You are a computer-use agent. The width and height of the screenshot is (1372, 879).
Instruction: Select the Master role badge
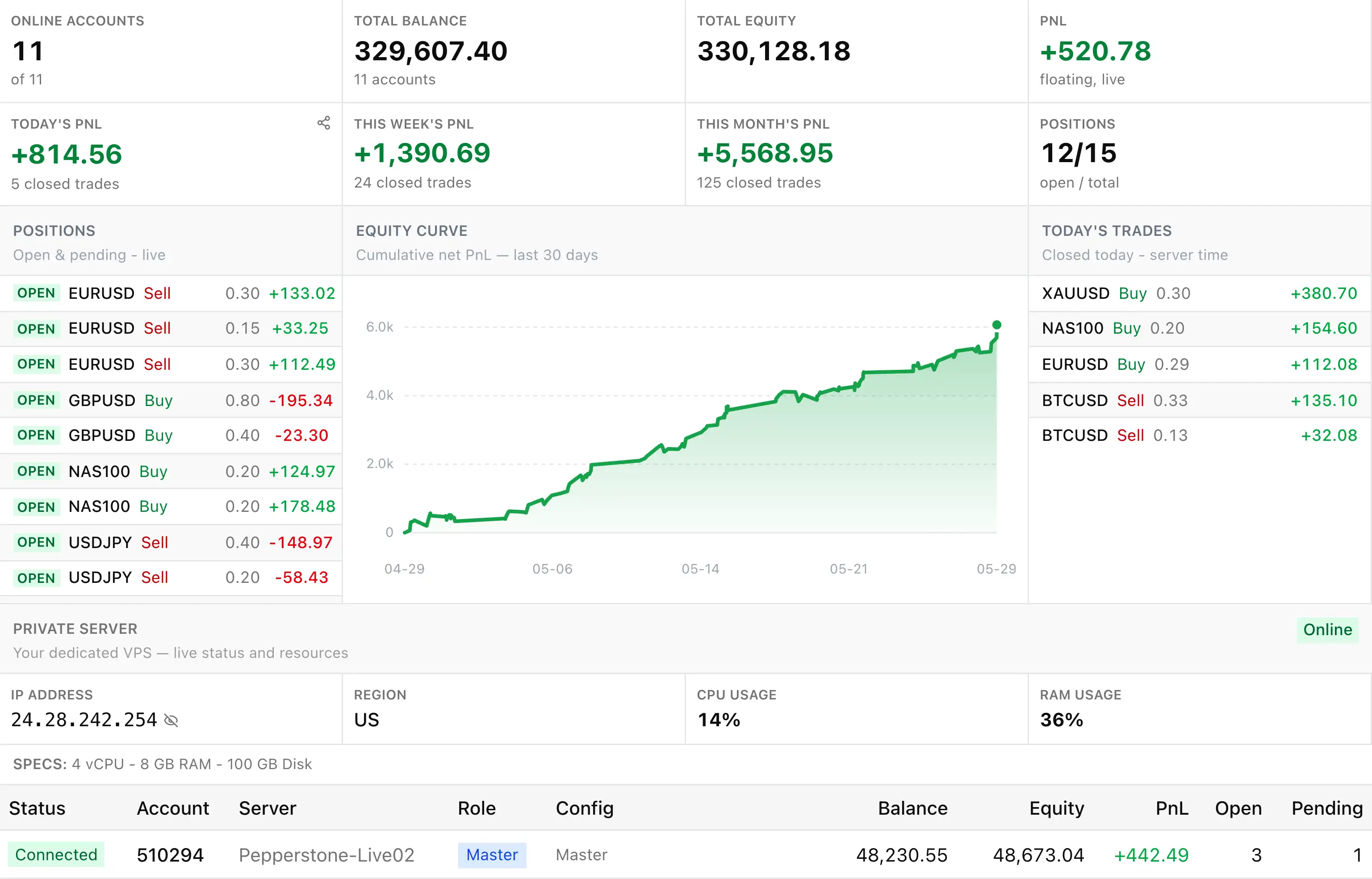492,854
